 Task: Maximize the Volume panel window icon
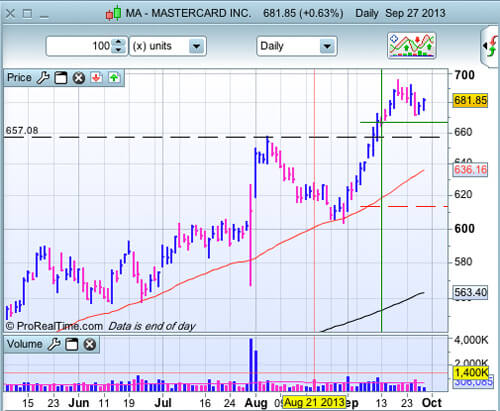coord(71,344)
